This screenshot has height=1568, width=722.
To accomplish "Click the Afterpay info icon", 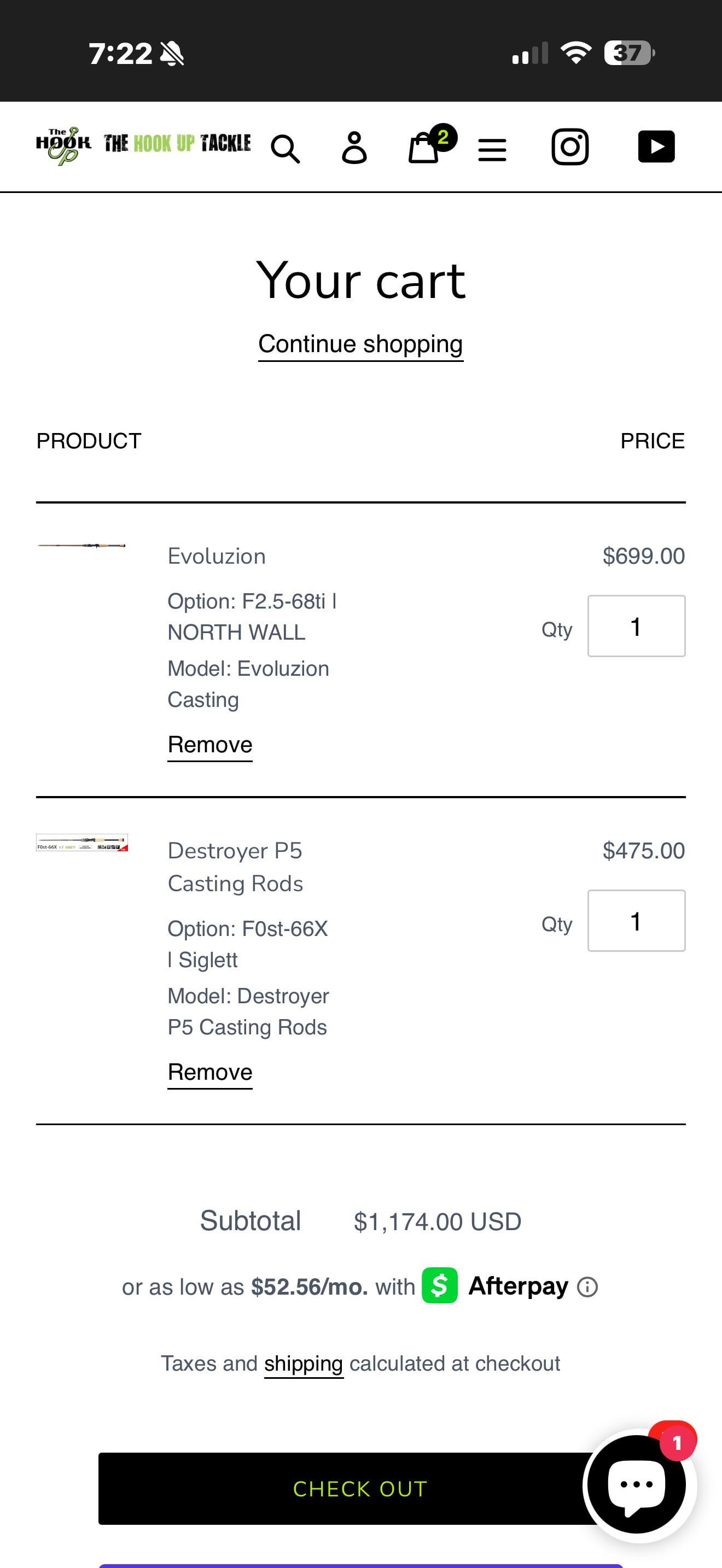I will [587, 1287].
